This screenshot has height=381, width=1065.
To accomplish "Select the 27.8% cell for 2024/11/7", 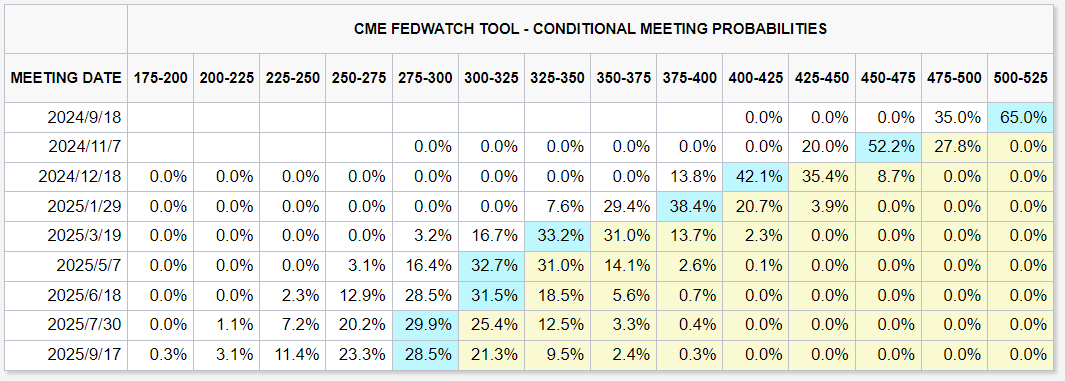I will [x=954, y=147].
